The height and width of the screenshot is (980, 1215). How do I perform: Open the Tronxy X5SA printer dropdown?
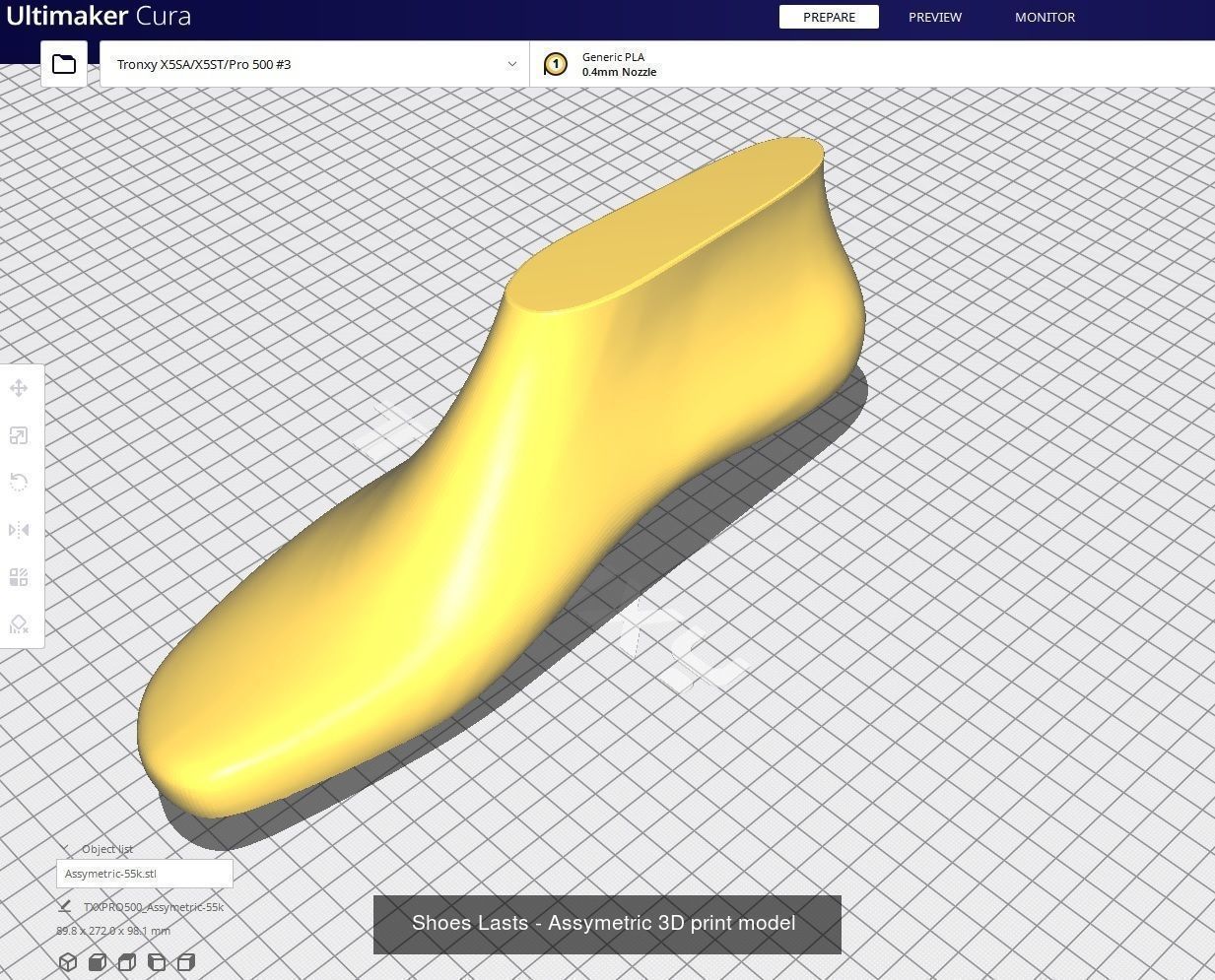coord(313,63)
